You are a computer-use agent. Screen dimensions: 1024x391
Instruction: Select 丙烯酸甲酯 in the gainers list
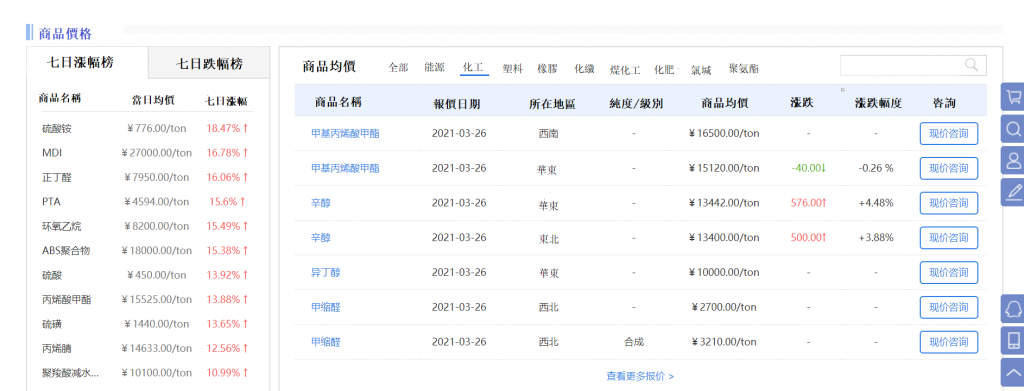(x=66, y=300)
